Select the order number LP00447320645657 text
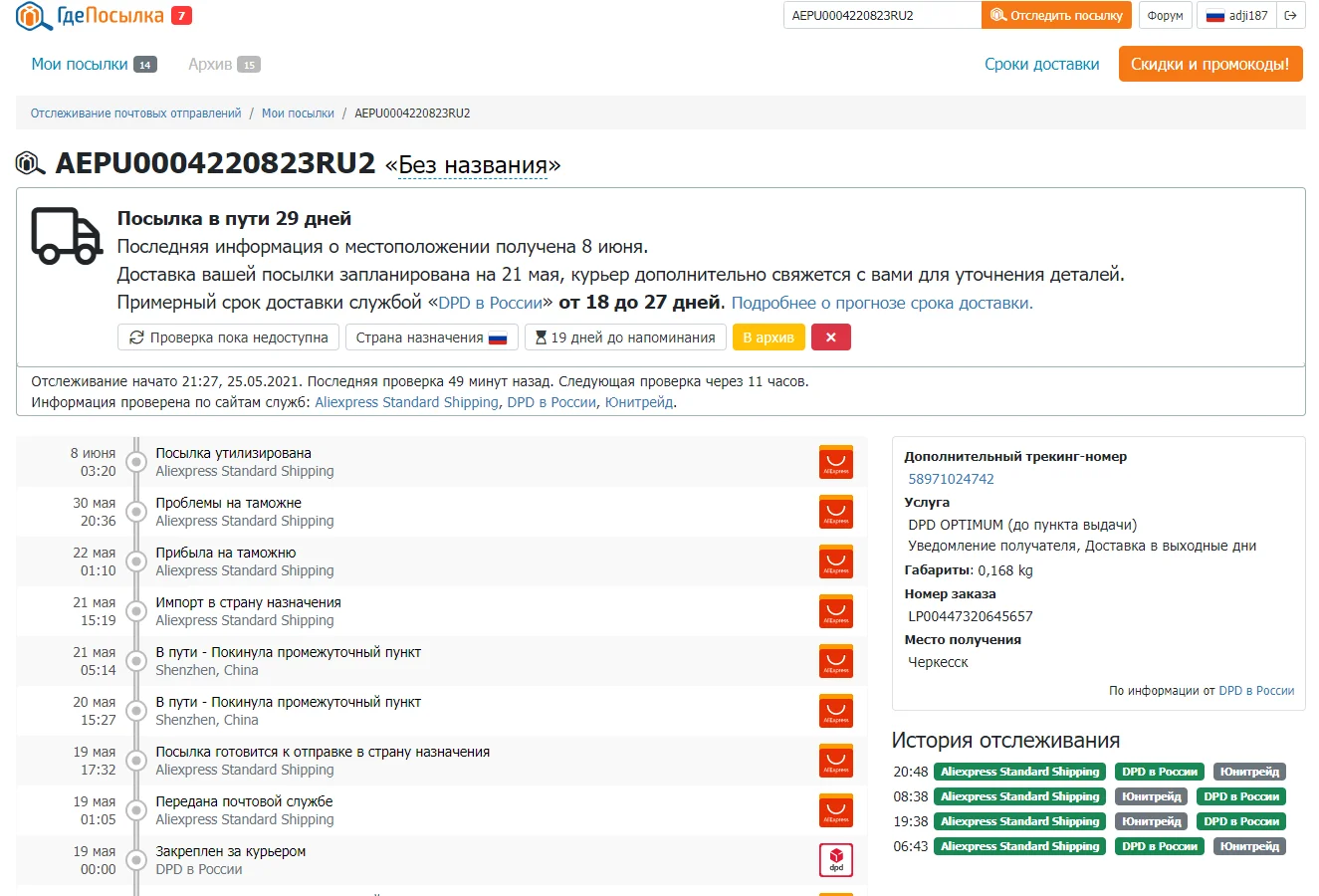The height and width of the screenshot is (896, 1319). click(x=971, y=616)
